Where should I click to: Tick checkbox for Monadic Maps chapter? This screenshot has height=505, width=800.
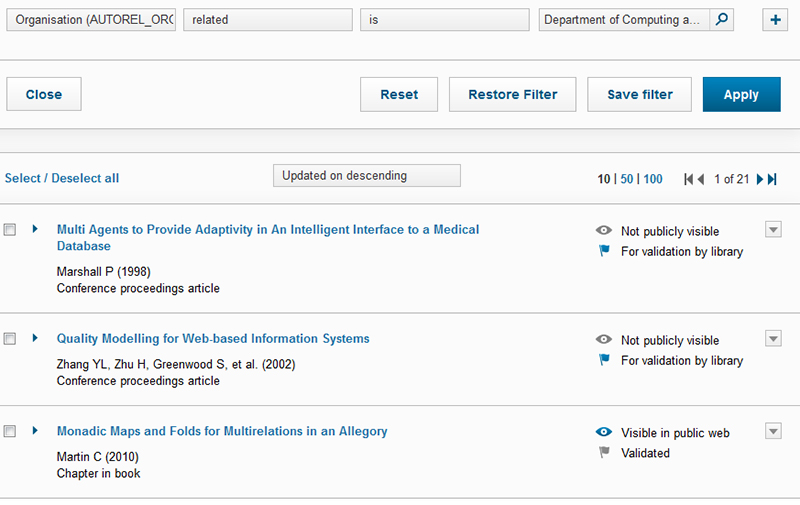[10, 431]
